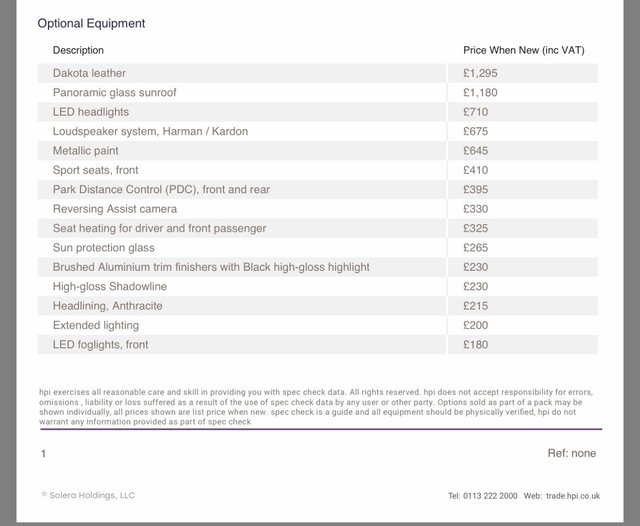
Task: Click the Optional Equipment heading
Action: click(x=91, y=23)
